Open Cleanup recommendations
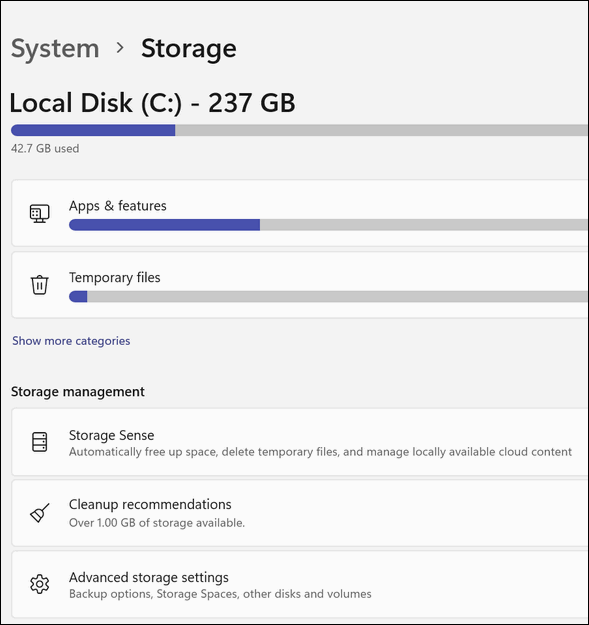 pyautogui.click(x=300, y=513)
